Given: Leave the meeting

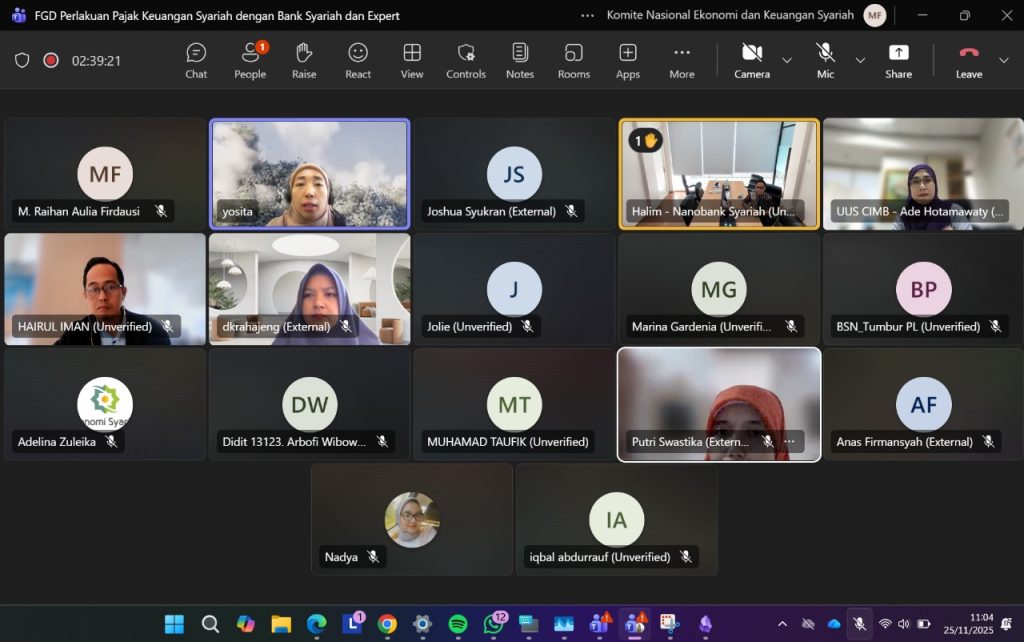Looking at the screenshot, I should (x=968, y=60).
